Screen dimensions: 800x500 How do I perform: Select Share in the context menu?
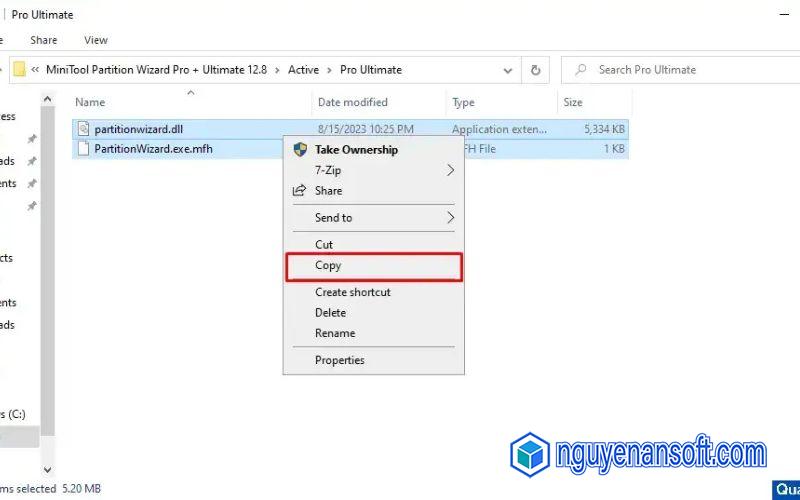point(373,190)
